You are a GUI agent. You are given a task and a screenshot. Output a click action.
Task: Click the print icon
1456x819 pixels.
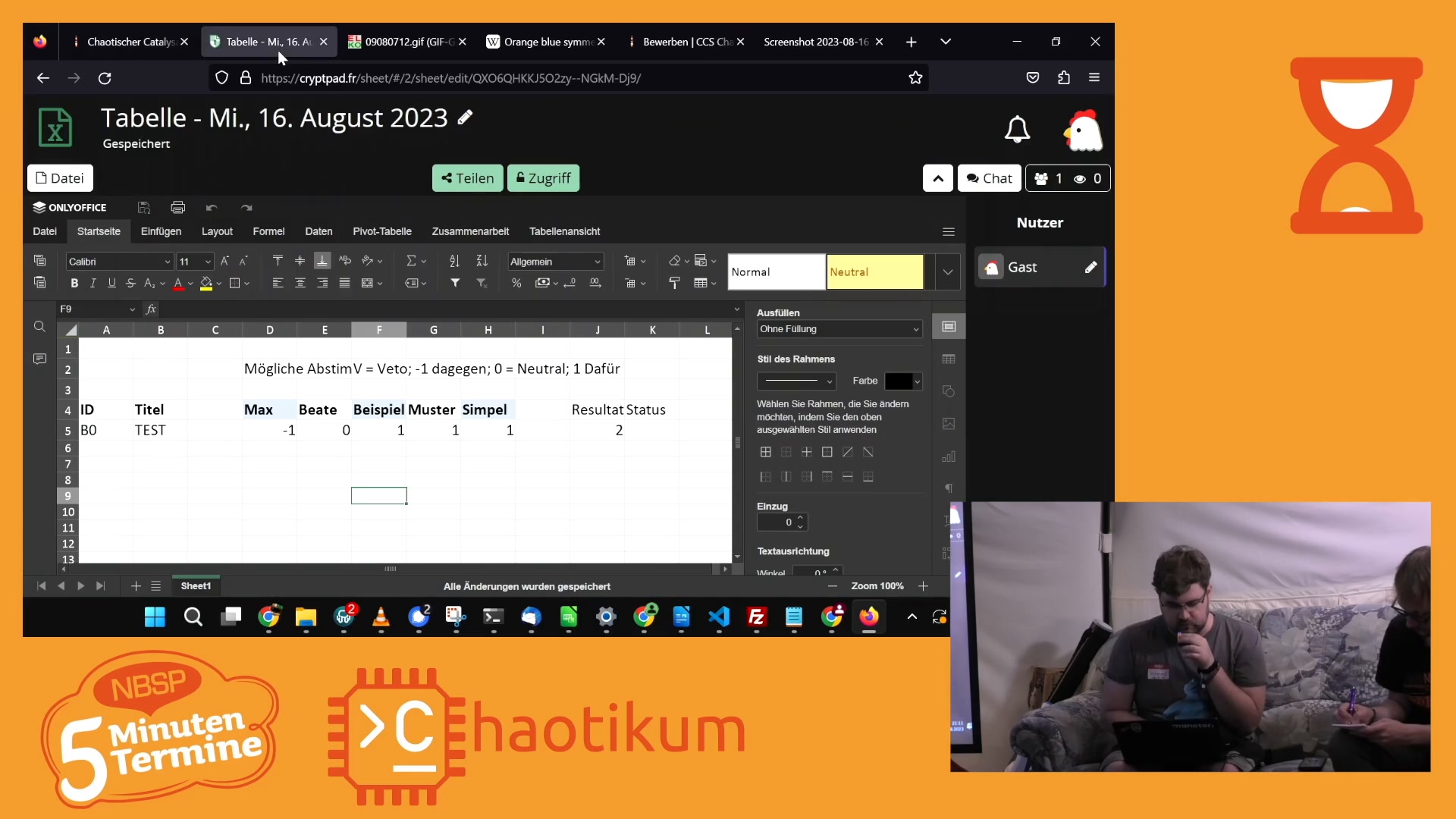178,208
